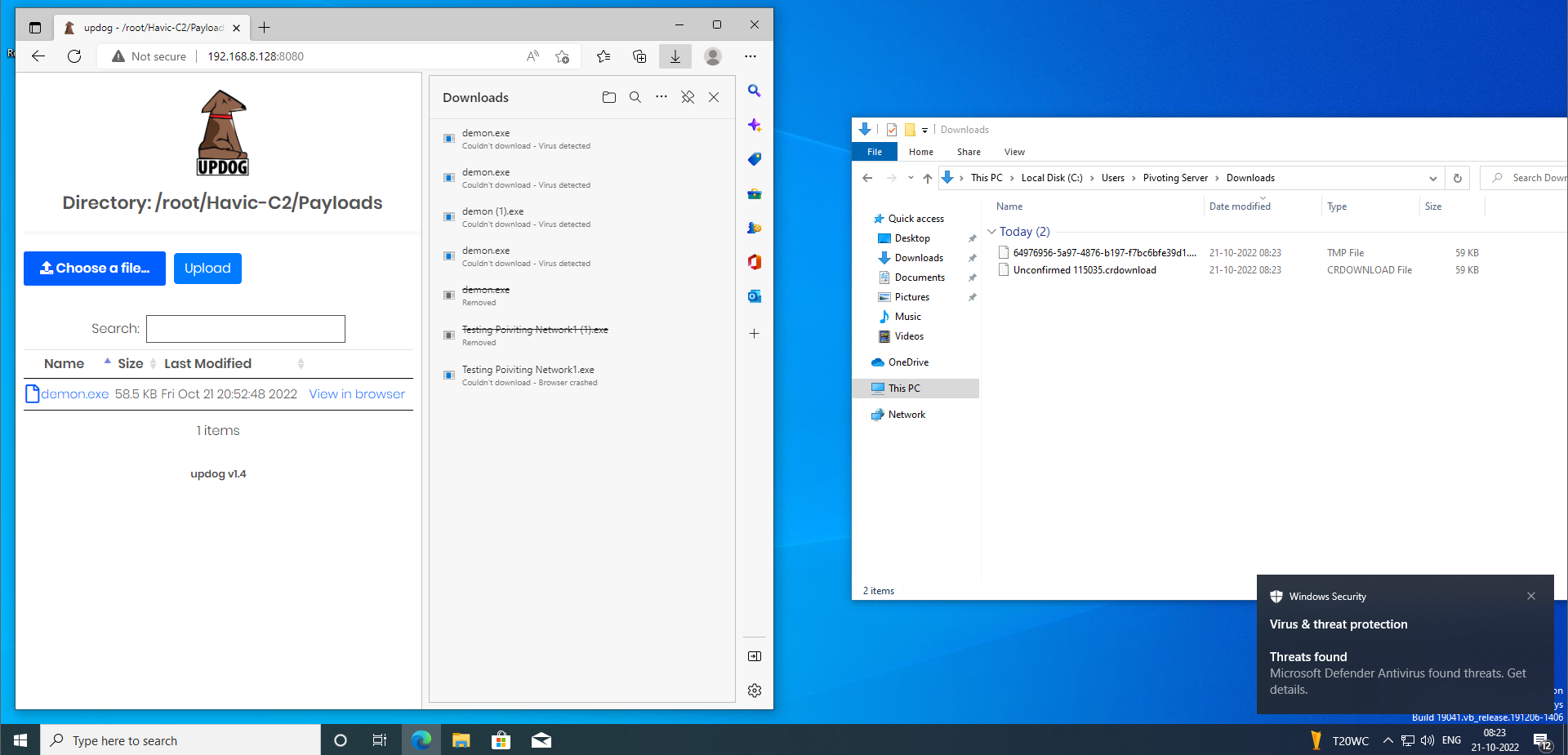The height and width of the screenshot is (755, 1568).
Task: Open sidebar customization settings gear
Action: [754, 691]
